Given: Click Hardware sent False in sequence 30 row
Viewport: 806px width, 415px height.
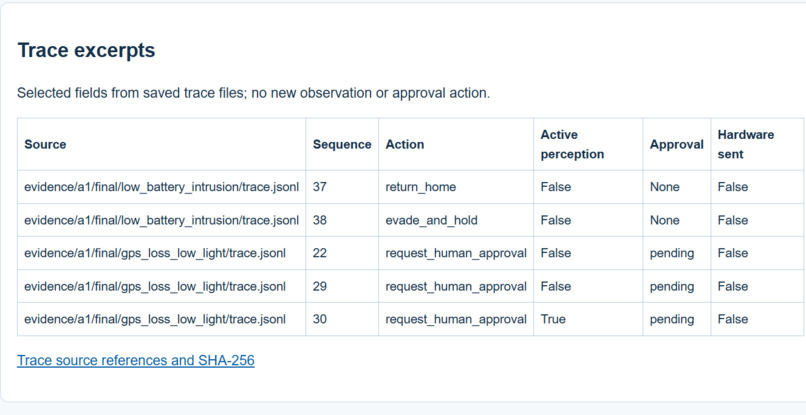Looking at the screenshot, I should [x=733, y=319].
